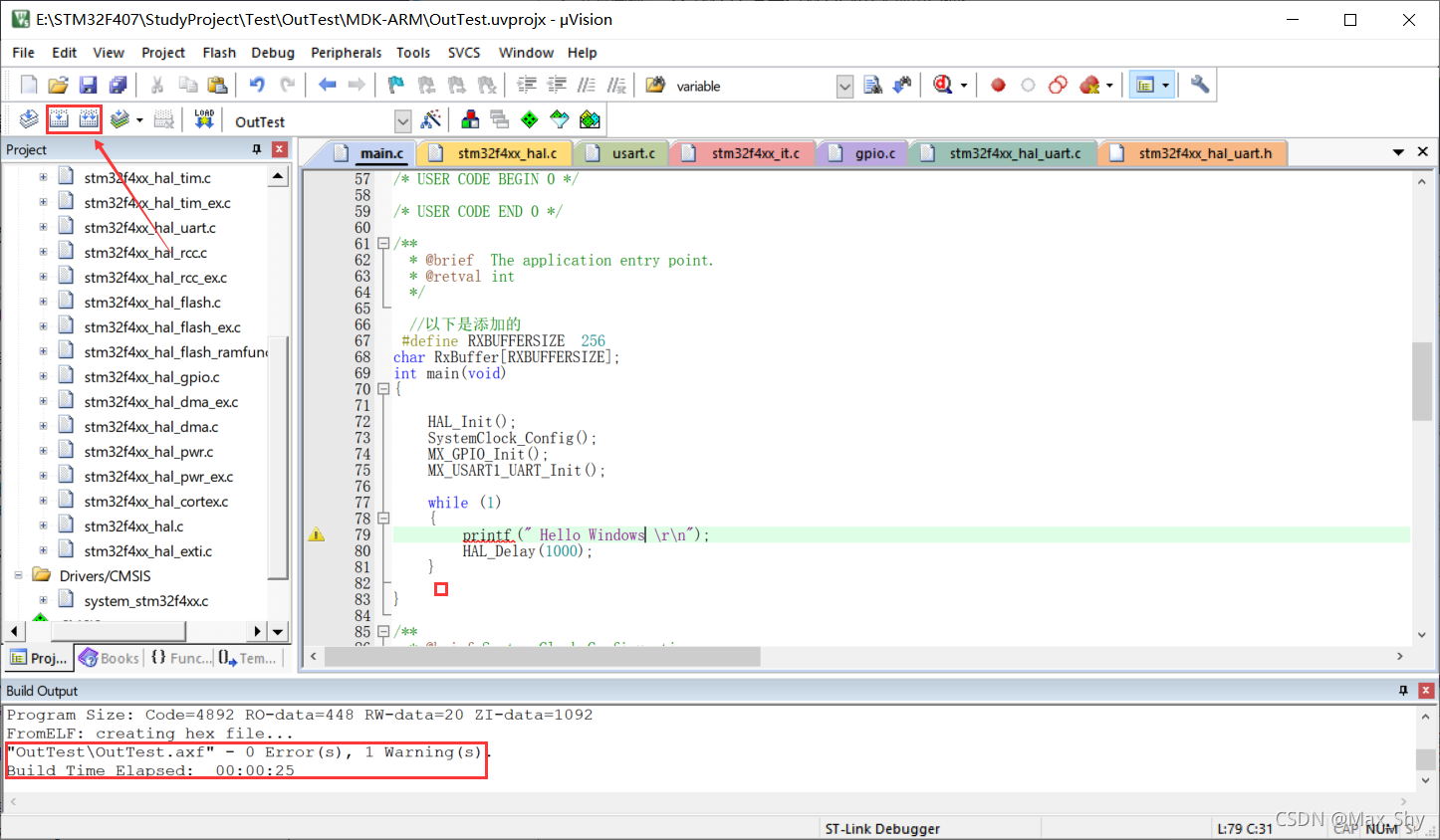Close the Project panel with the red X
The height and width of the screenshot is (840, 1440).
pyautogui.click(x=280, y=149)
